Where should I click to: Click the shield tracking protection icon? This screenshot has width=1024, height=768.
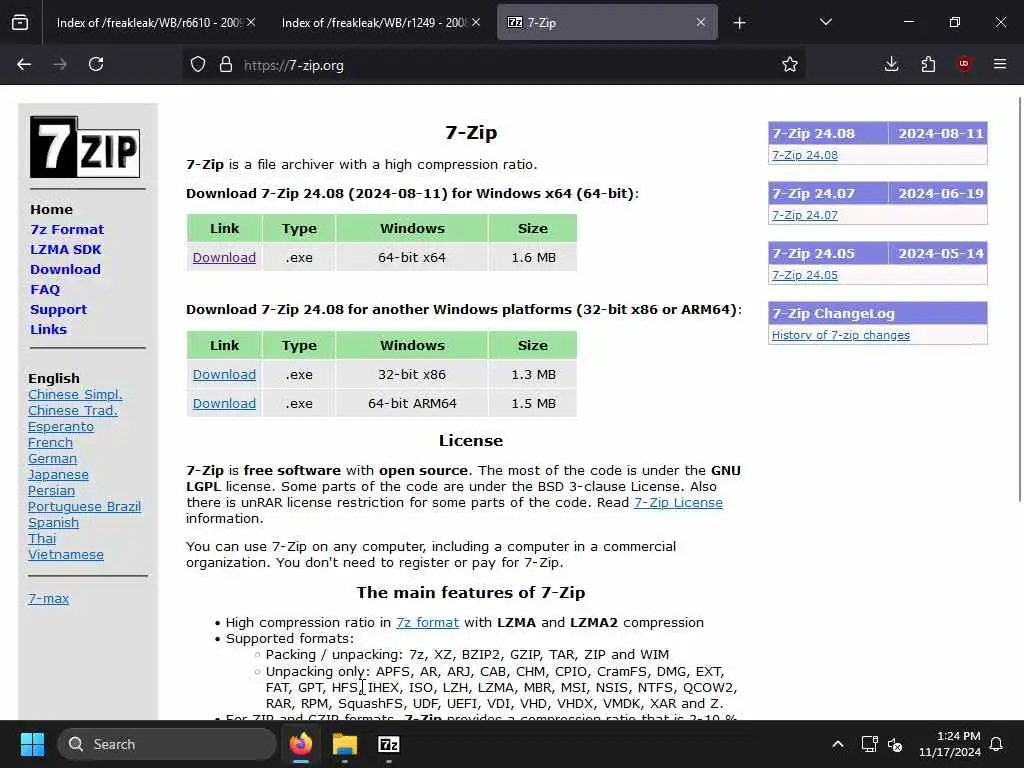[198, 64]
